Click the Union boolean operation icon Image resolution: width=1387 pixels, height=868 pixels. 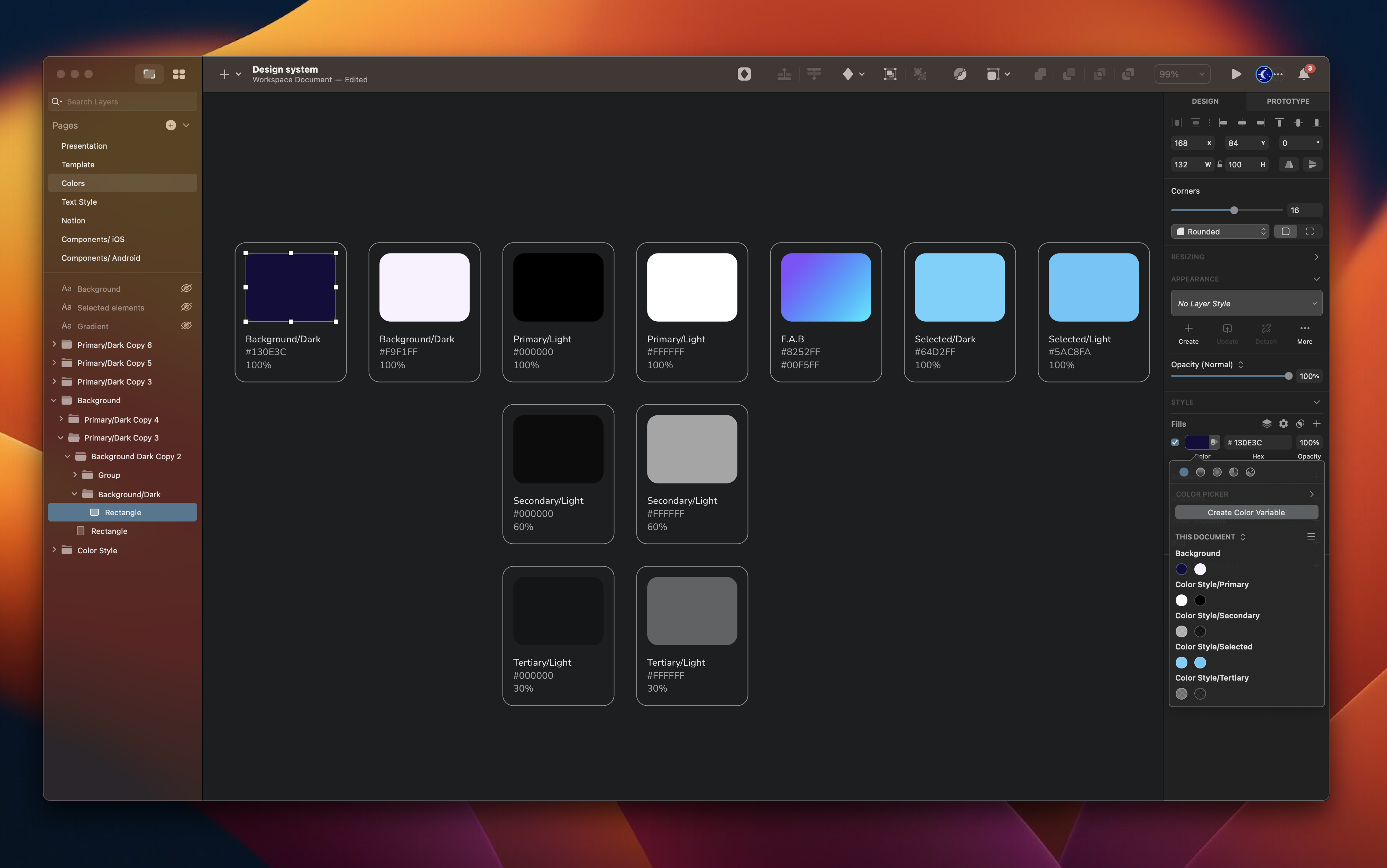1040,73
